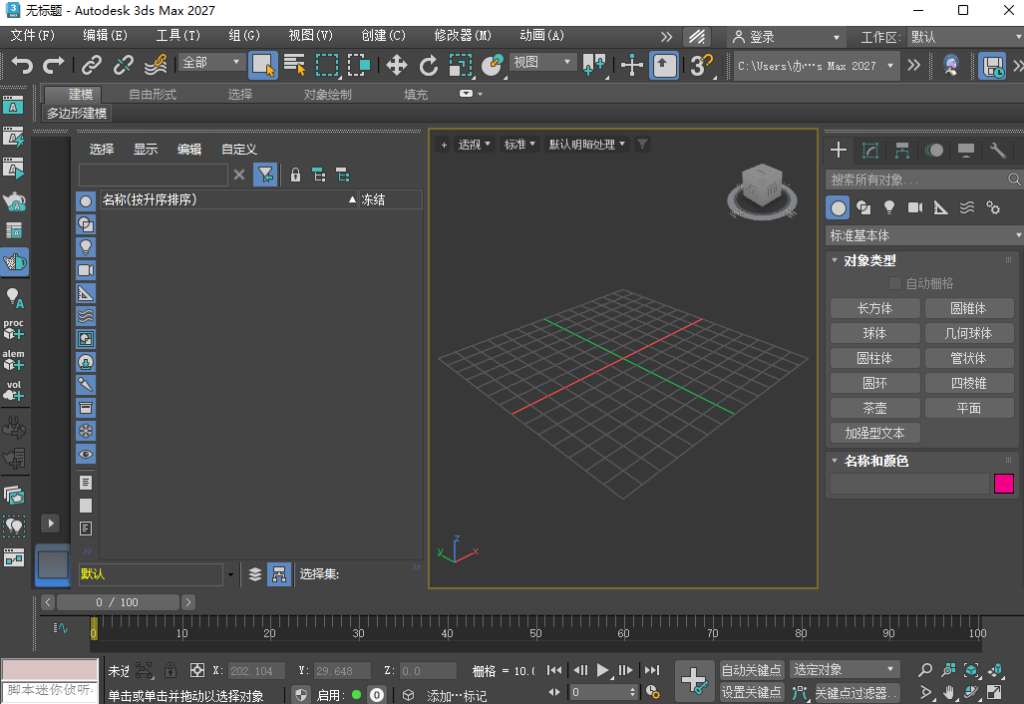
Task: Click frame 50 on the timeline track
Action: coord(536,633)
